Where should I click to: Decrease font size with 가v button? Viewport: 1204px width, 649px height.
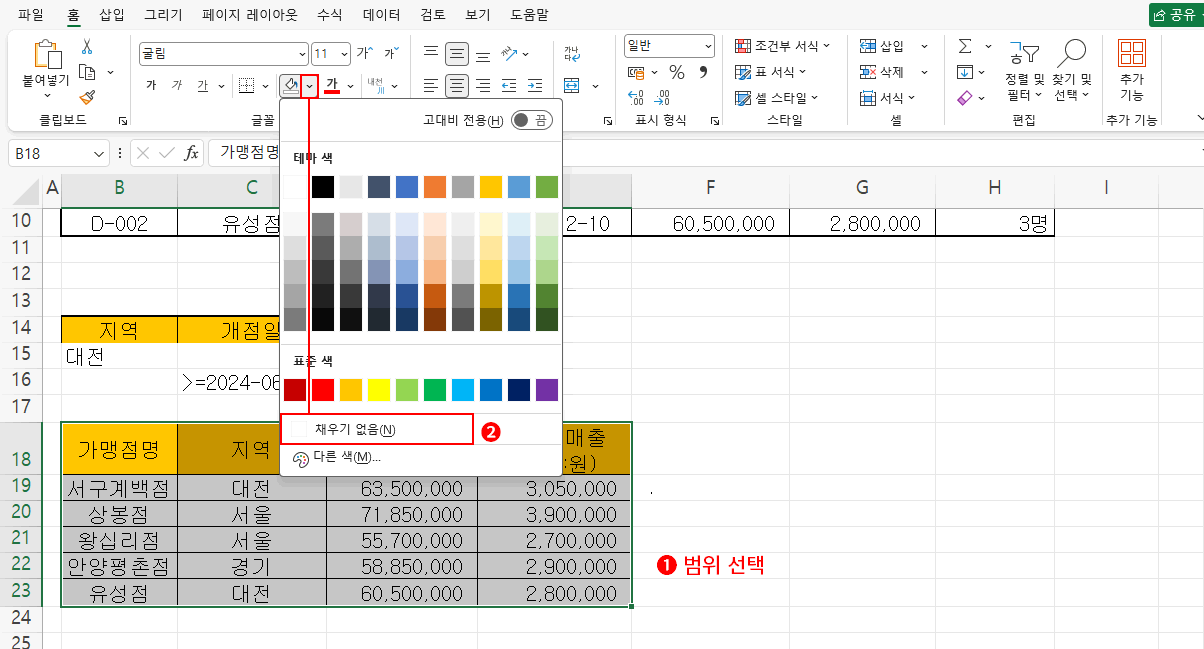point(391,53)
